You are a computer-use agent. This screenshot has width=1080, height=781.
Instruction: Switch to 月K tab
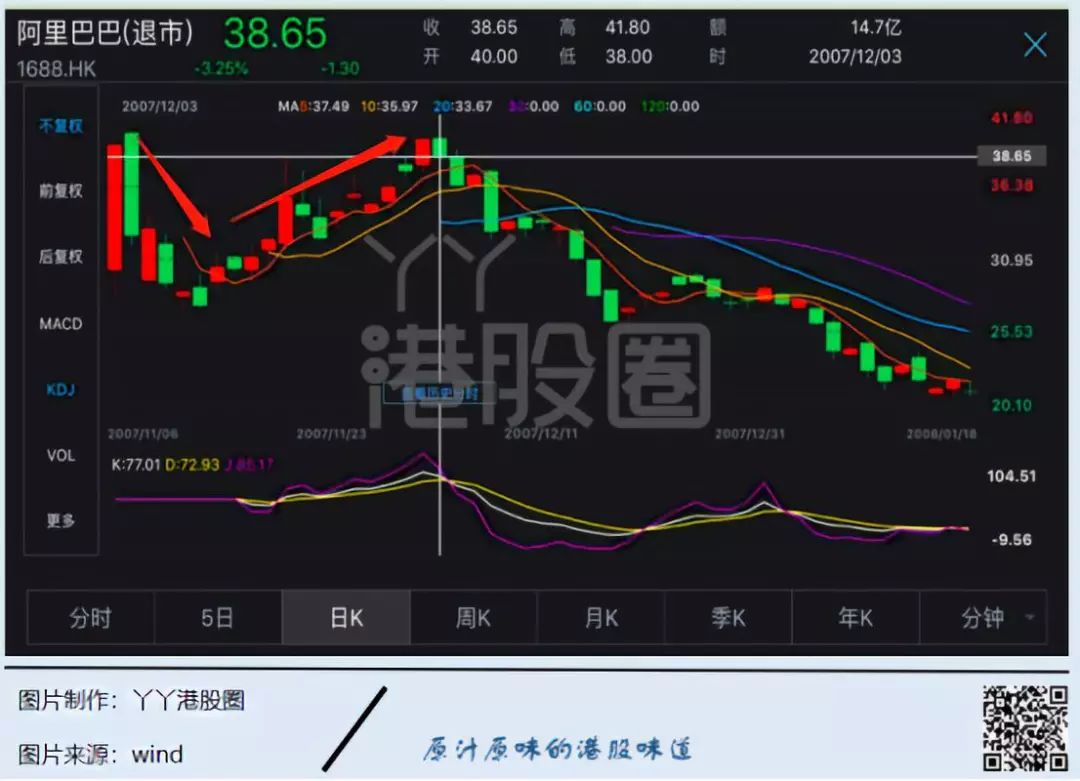click(601, 618)
